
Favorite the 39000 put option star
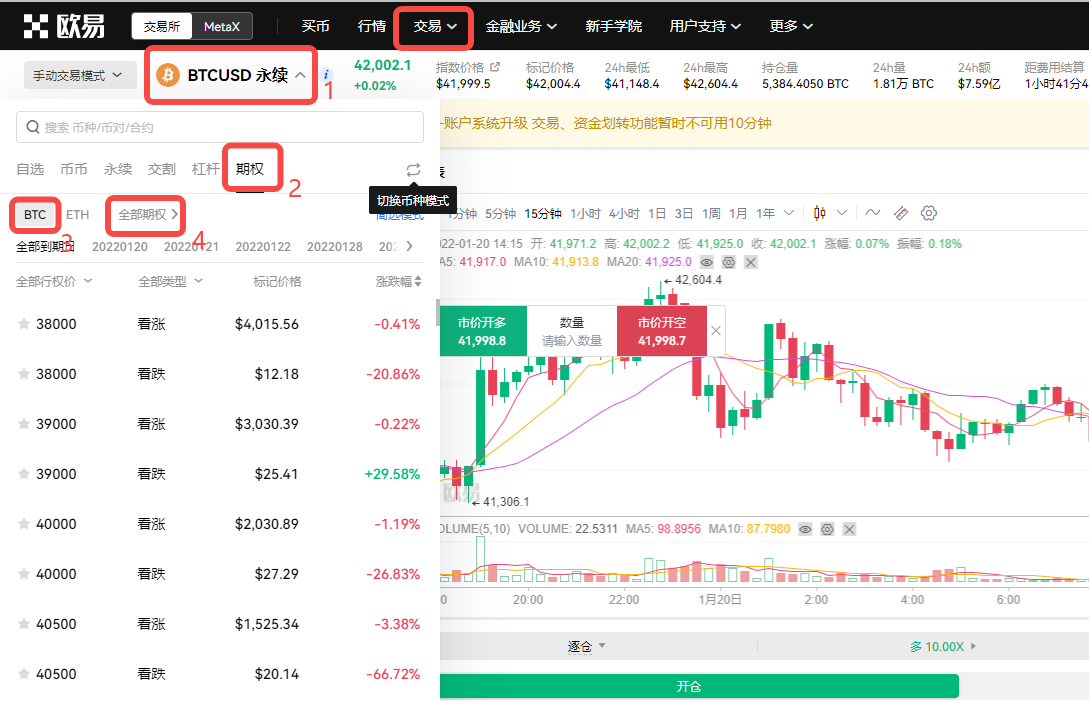point(24,474)
